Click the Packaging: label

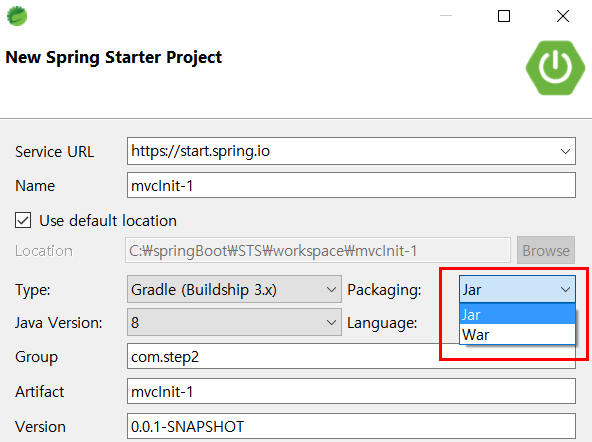(x=384, y=290)
